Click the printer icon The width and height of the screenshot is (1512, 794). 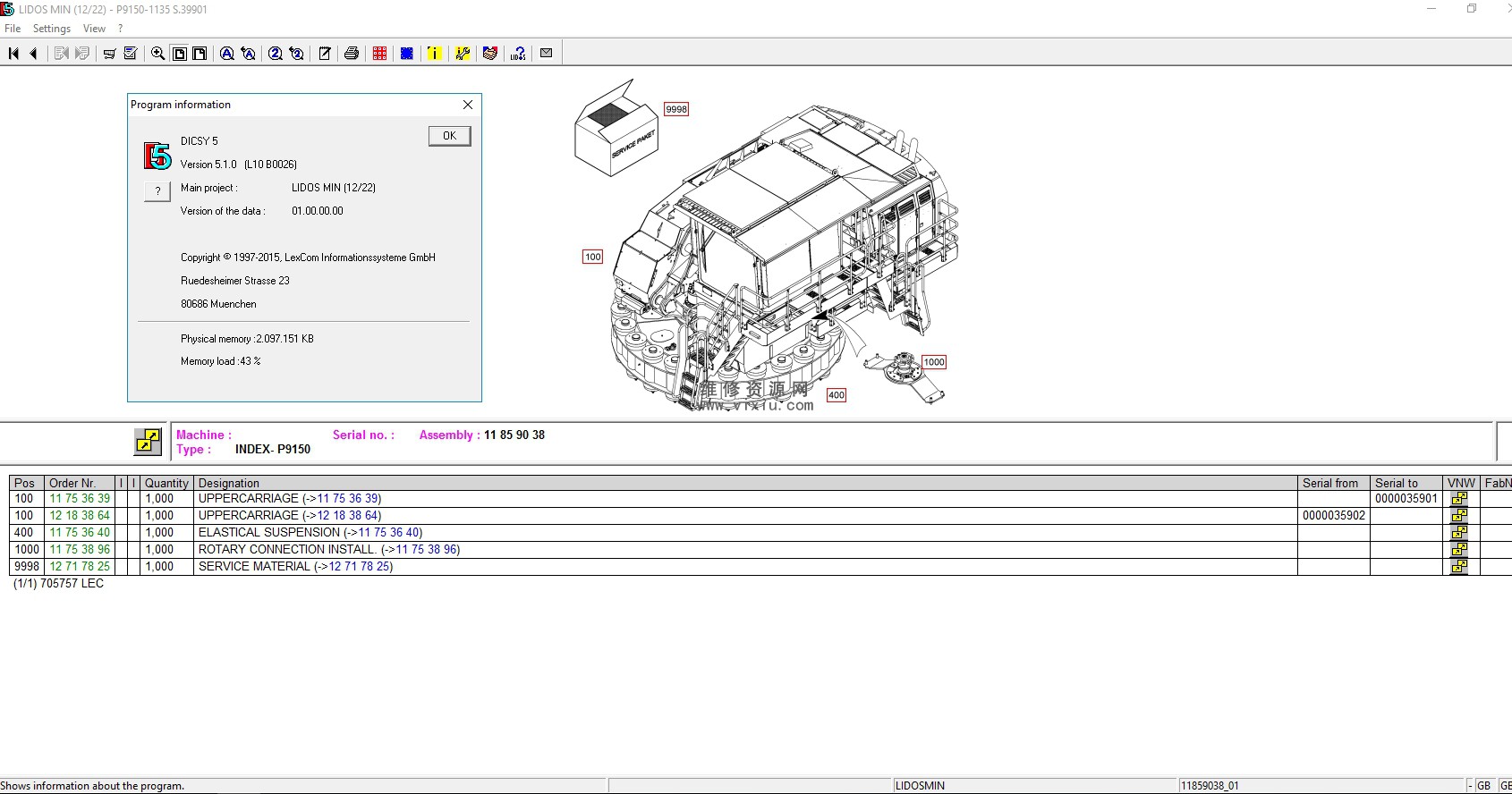pos(352,54)
